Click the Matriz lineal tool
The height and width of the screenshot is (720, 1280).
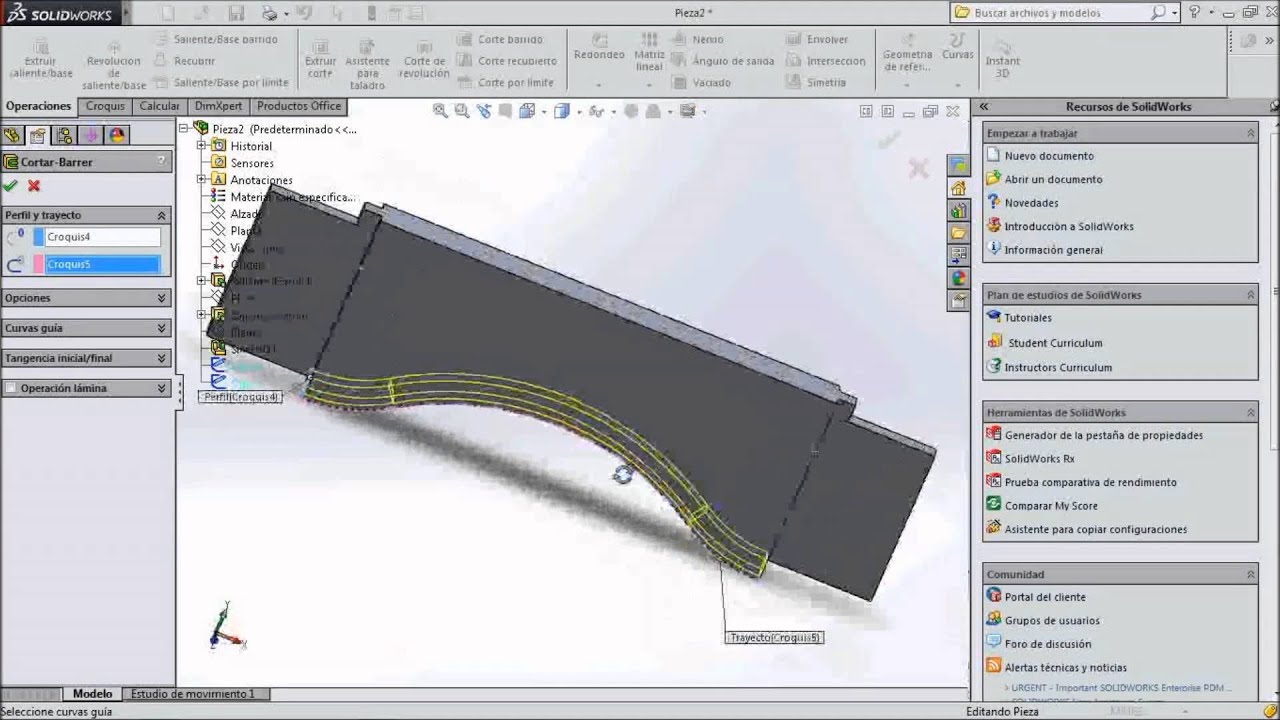click(649, 52)
